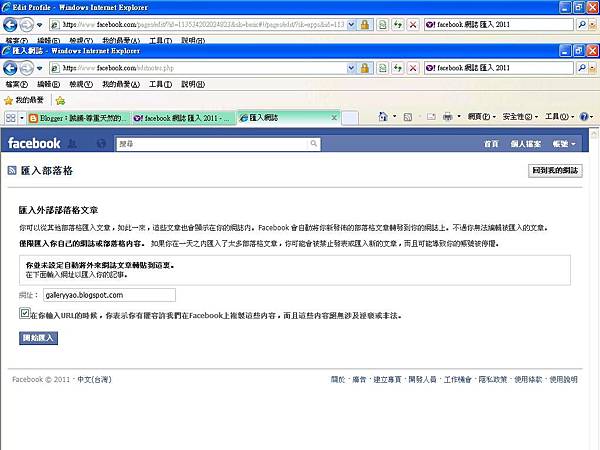The height and width of the screenshot is (450, 600).
Task: Toggle URL permission agreement checkbox
Action: tap(24, 313)
